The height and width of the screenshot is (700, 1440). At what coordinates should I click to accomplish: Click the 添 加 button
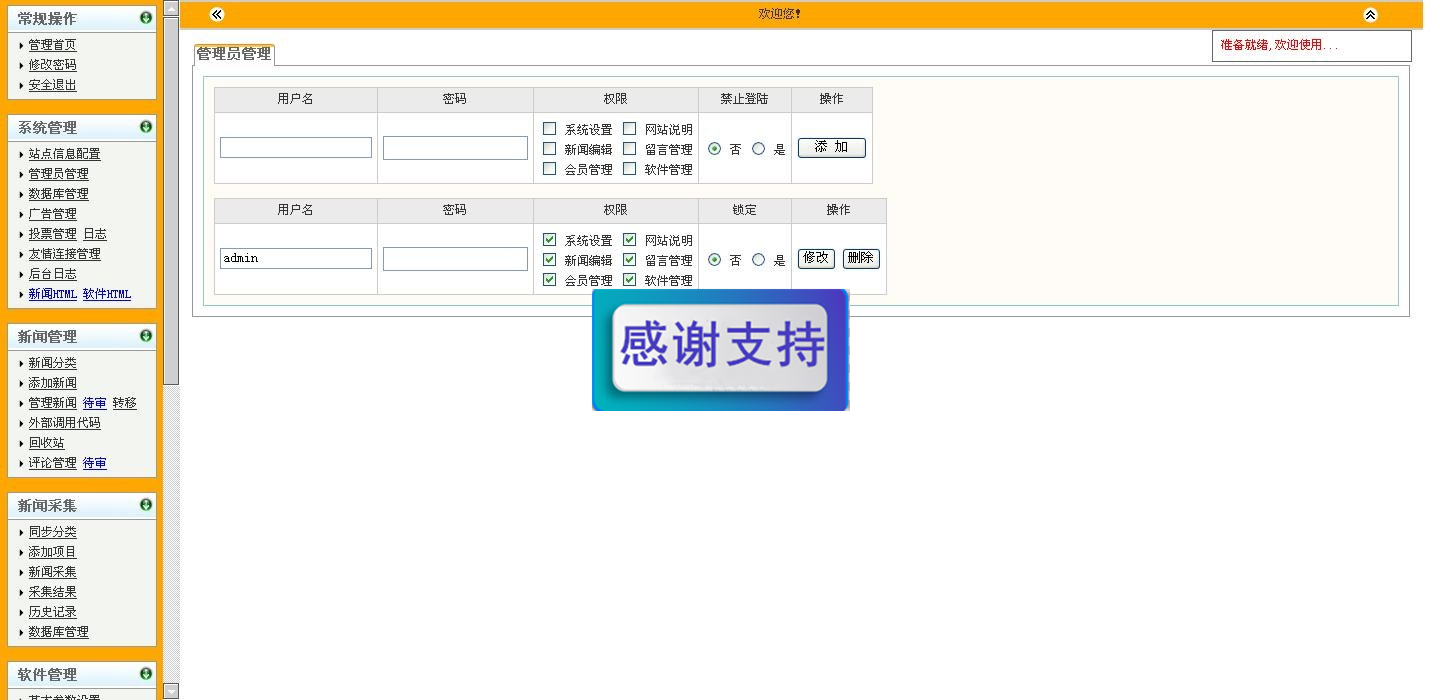point(831,148)
